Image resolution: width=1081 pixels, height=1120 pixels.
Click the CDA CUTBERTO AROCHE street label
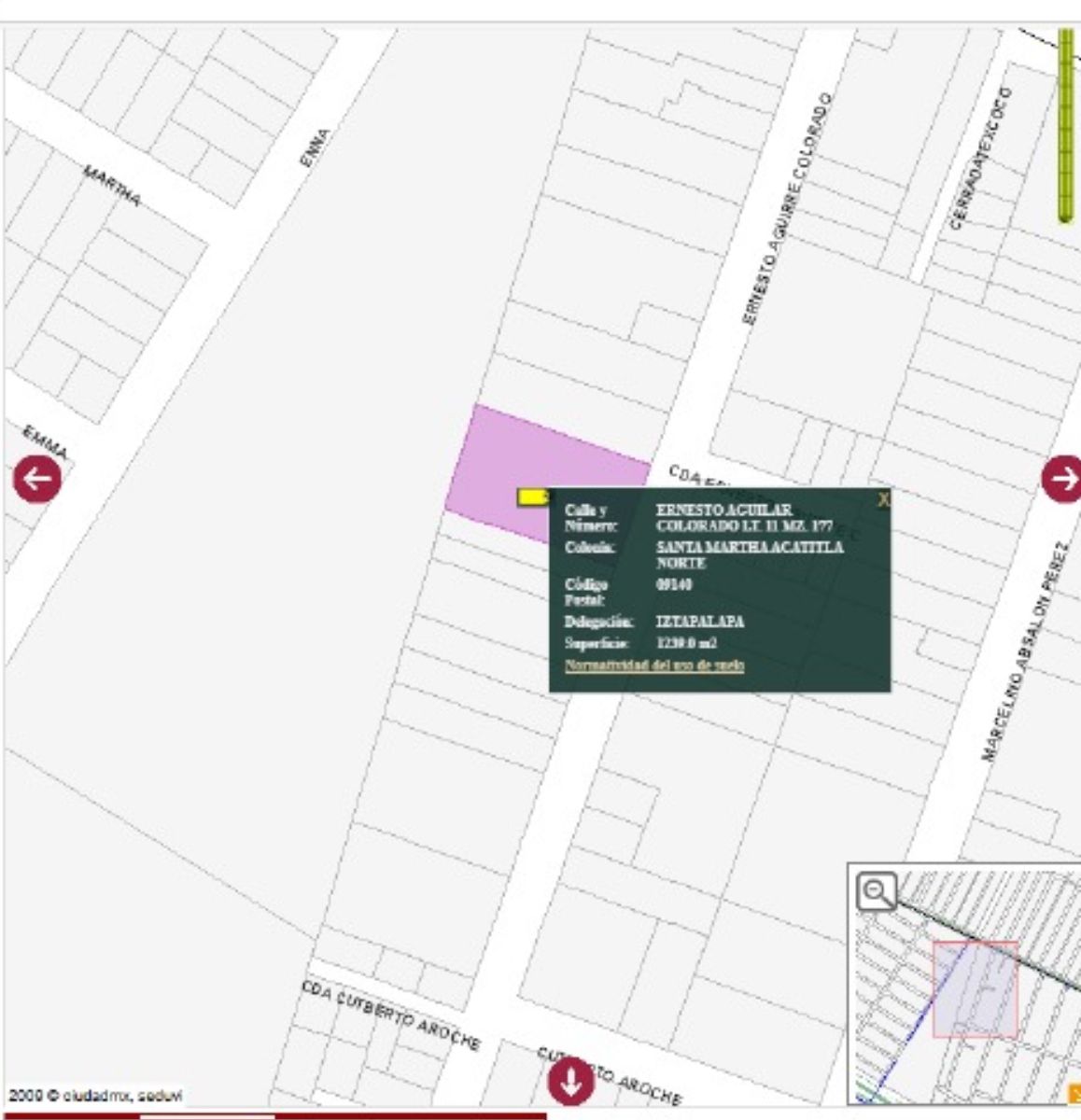[x=392, y=1014]
